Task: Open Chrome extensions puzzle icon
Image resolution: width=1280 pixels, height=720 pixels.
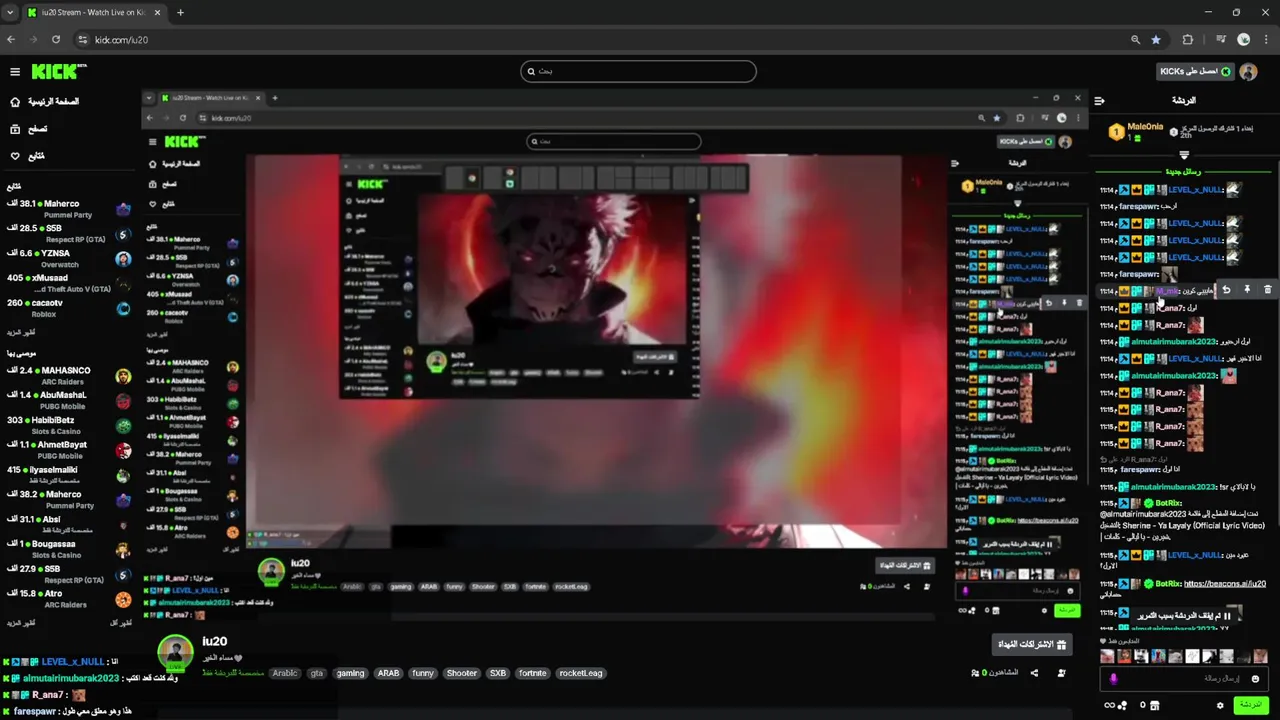Action: 1188,39
